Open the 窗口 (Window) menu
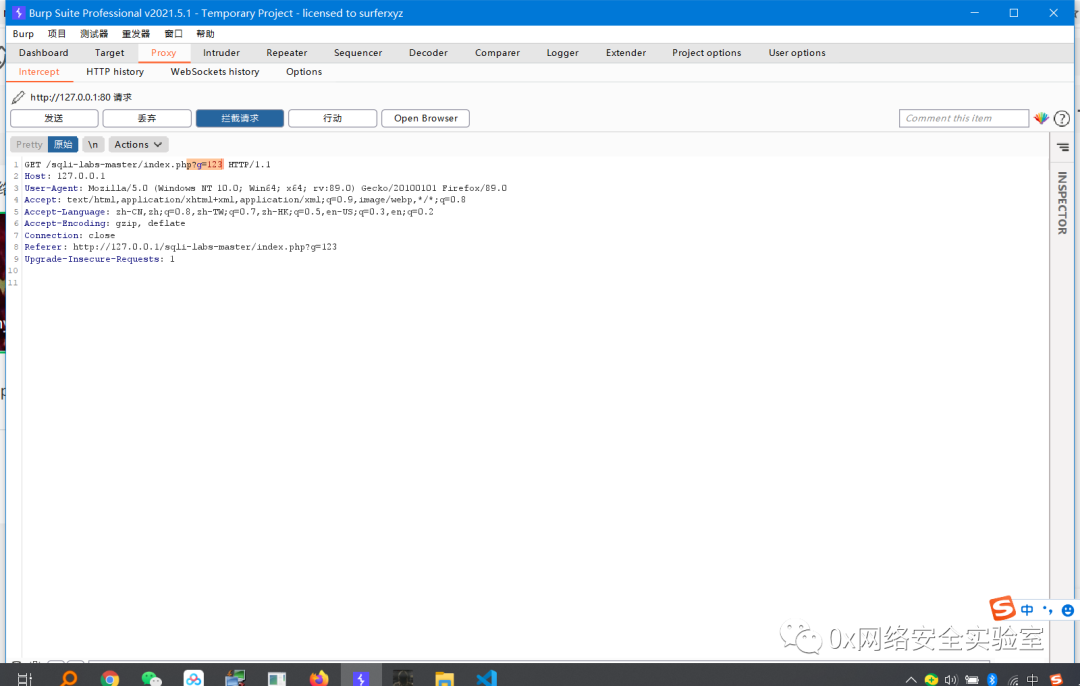 point(174,34)
